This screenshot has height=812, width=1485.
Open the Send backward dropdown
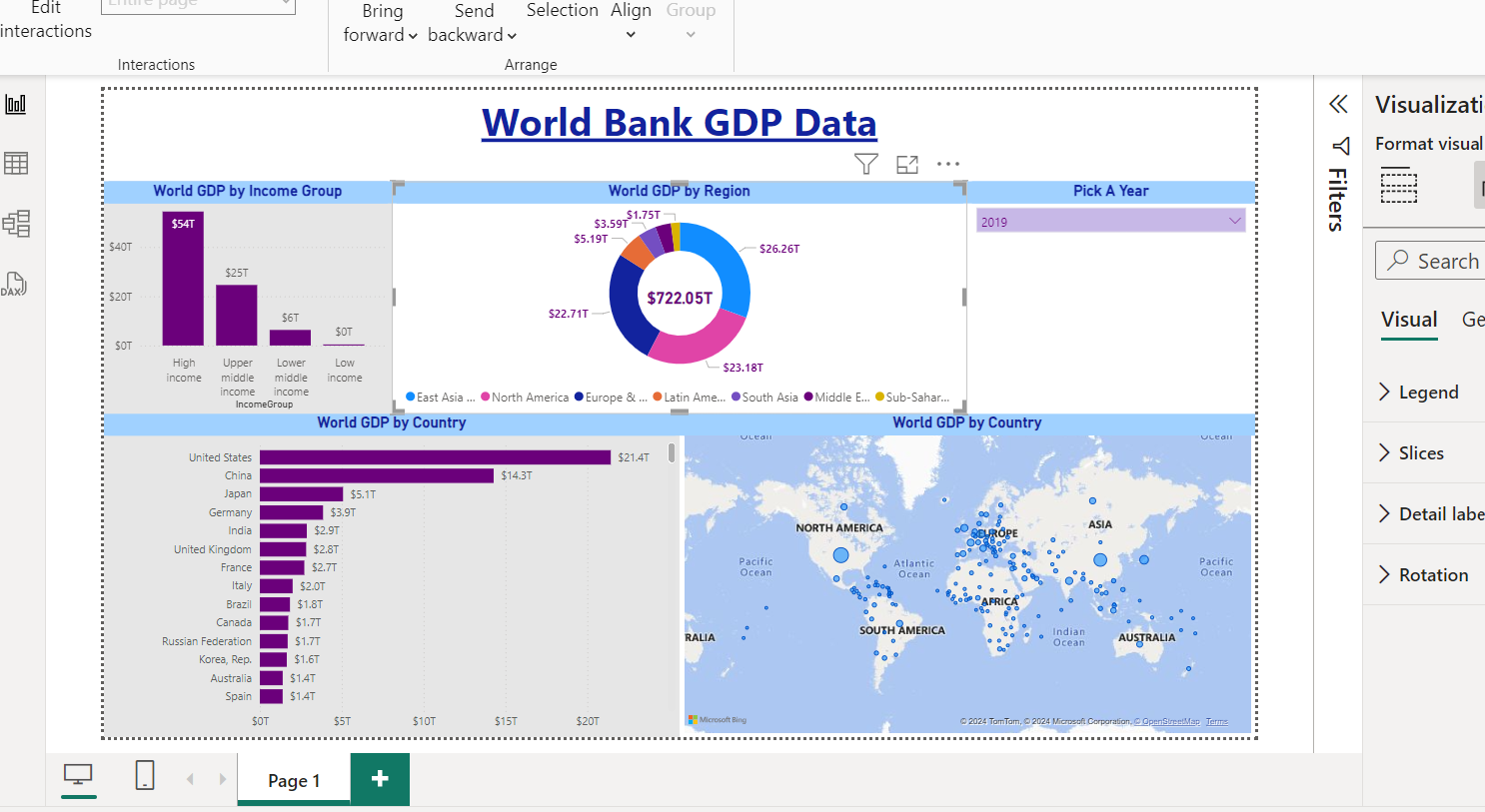coord(473,23)
